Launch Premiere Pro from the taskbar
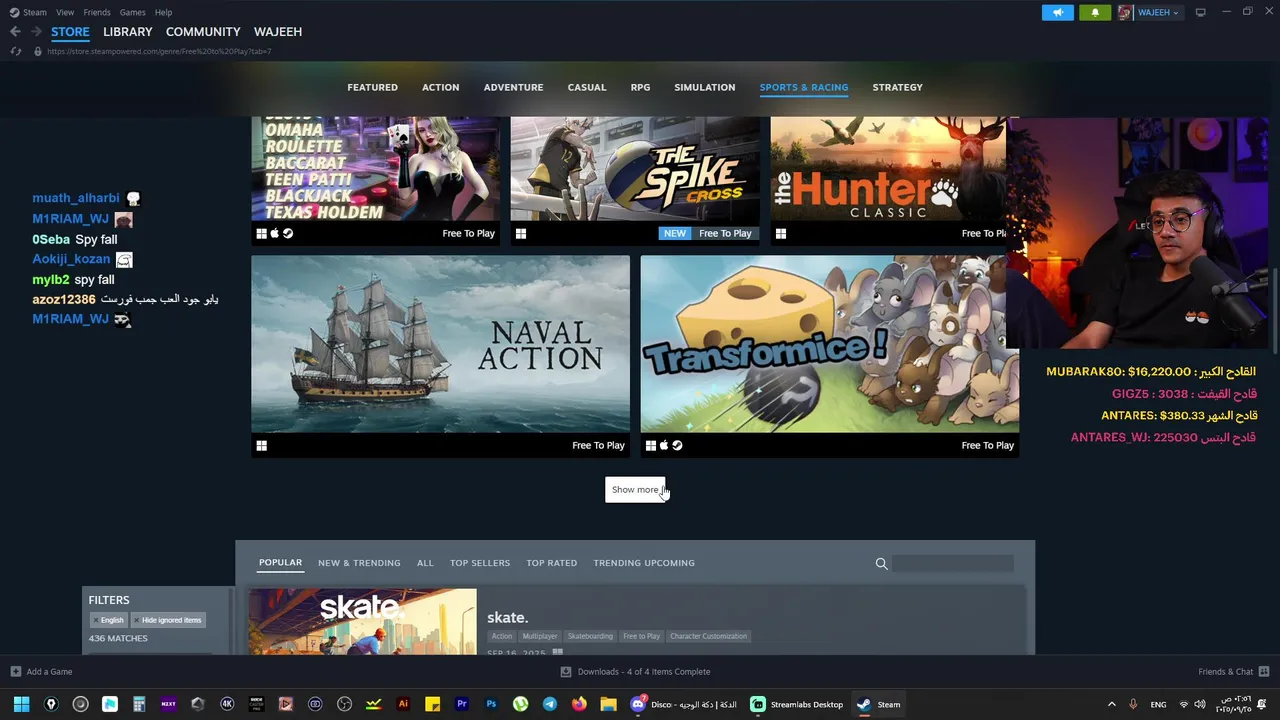1280x720 pixels. pyautogui.click(x=461, y=704)
